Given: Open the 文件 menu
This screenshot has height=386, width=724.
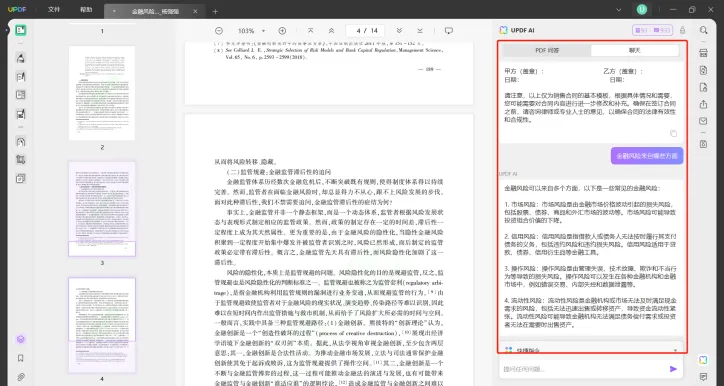Looking at the screenshot, I should tap(54, 10).
